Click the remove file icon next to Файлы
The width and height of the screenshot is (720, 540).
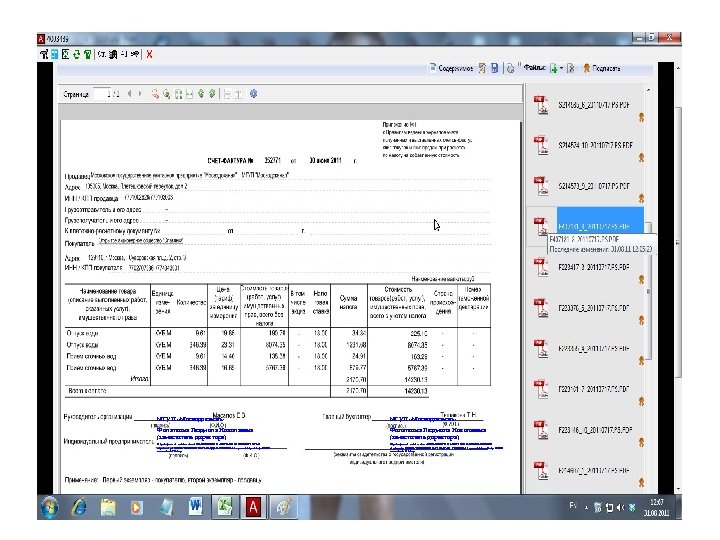pos(570,68)
